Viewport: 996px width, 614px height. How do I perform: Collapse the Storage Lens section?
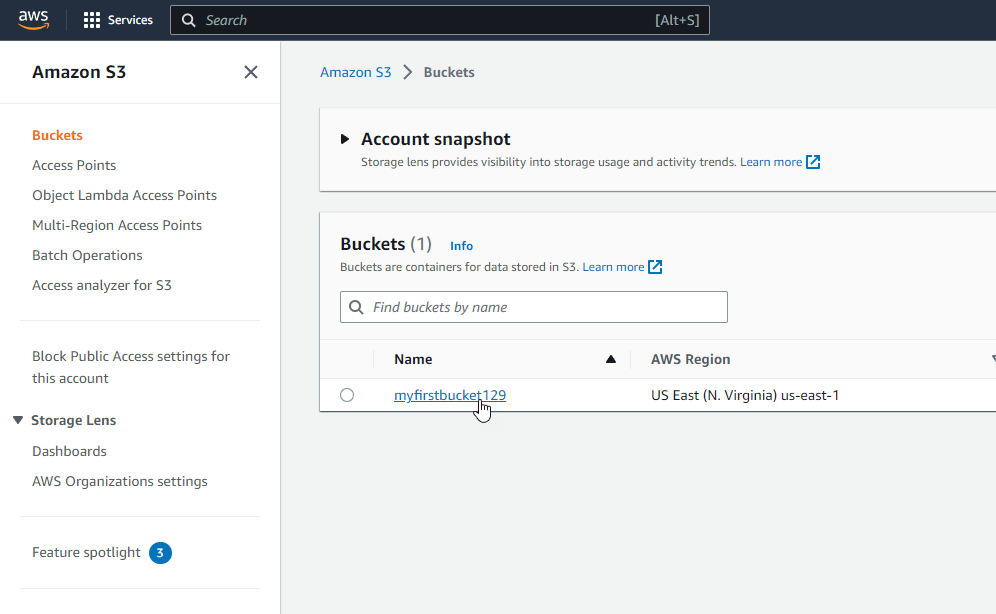pos(18,420)
